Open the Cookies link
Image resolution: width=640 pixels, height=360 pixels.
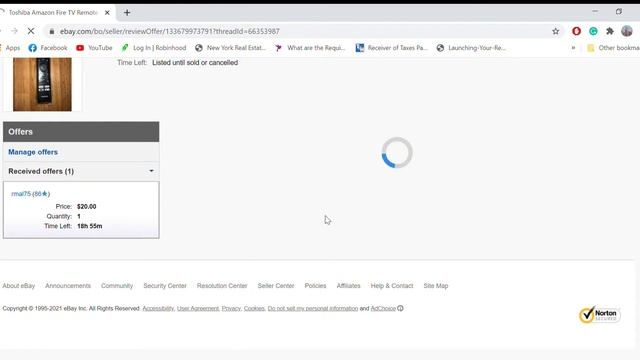point(254,309)
